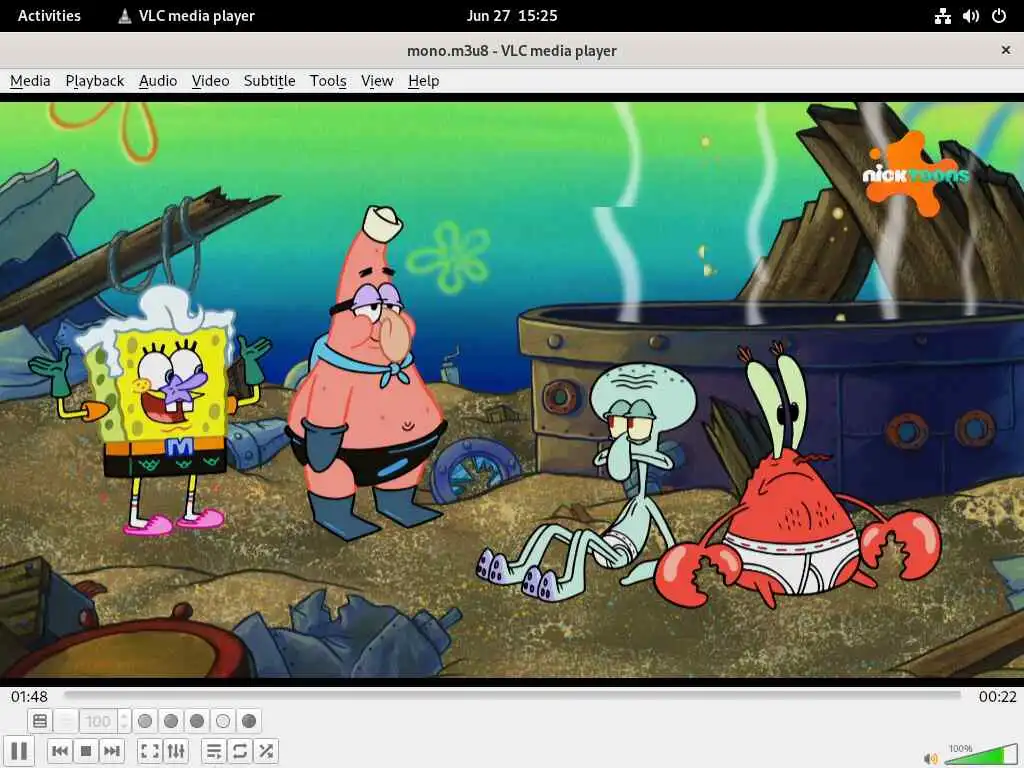Open the clock calendar Jun 27 15:25

(x=512, y=16)
